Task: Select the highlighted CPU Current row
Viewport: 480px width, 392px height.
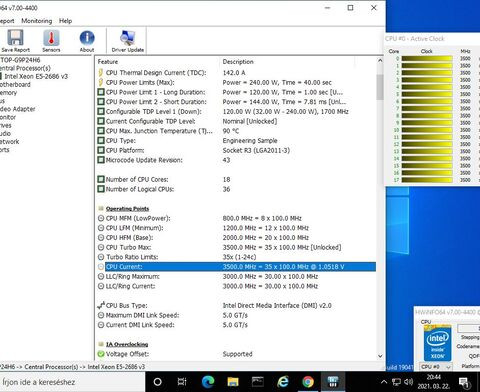Action: pyautogui.click(x=240, y=267)
